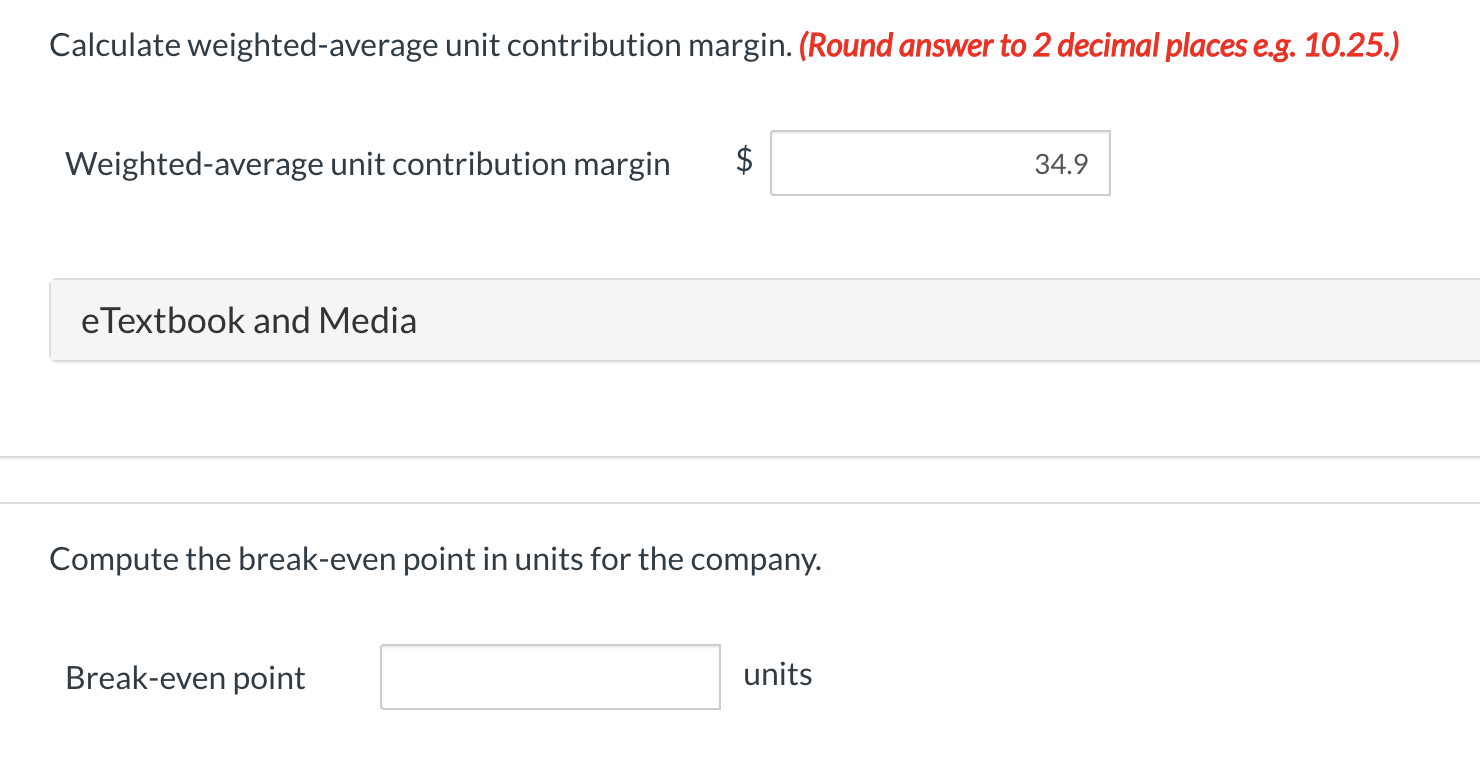Click the word "Round" in the red instruction

point(848,45)
